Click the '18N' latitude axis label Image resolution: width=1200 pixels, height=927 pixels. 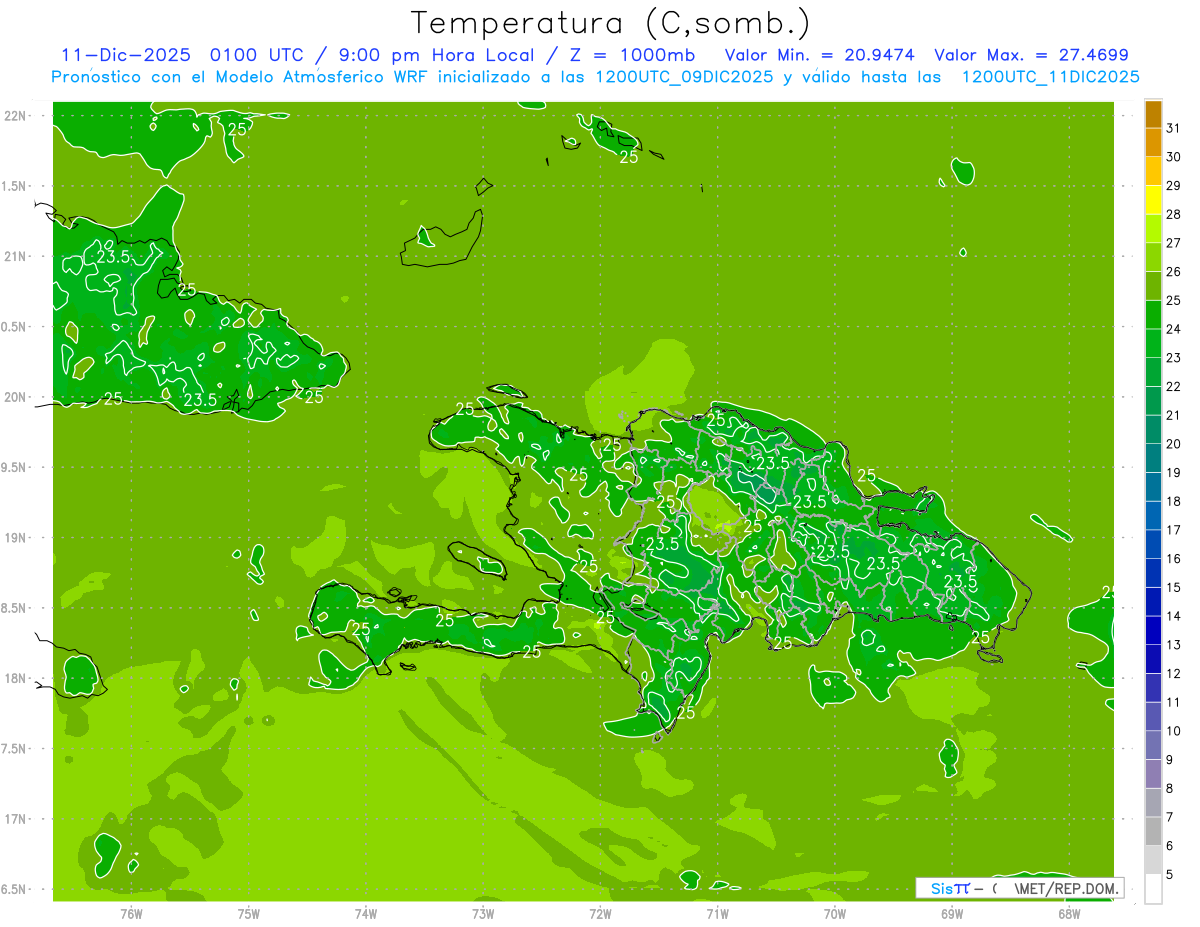(x=14, y=678)
